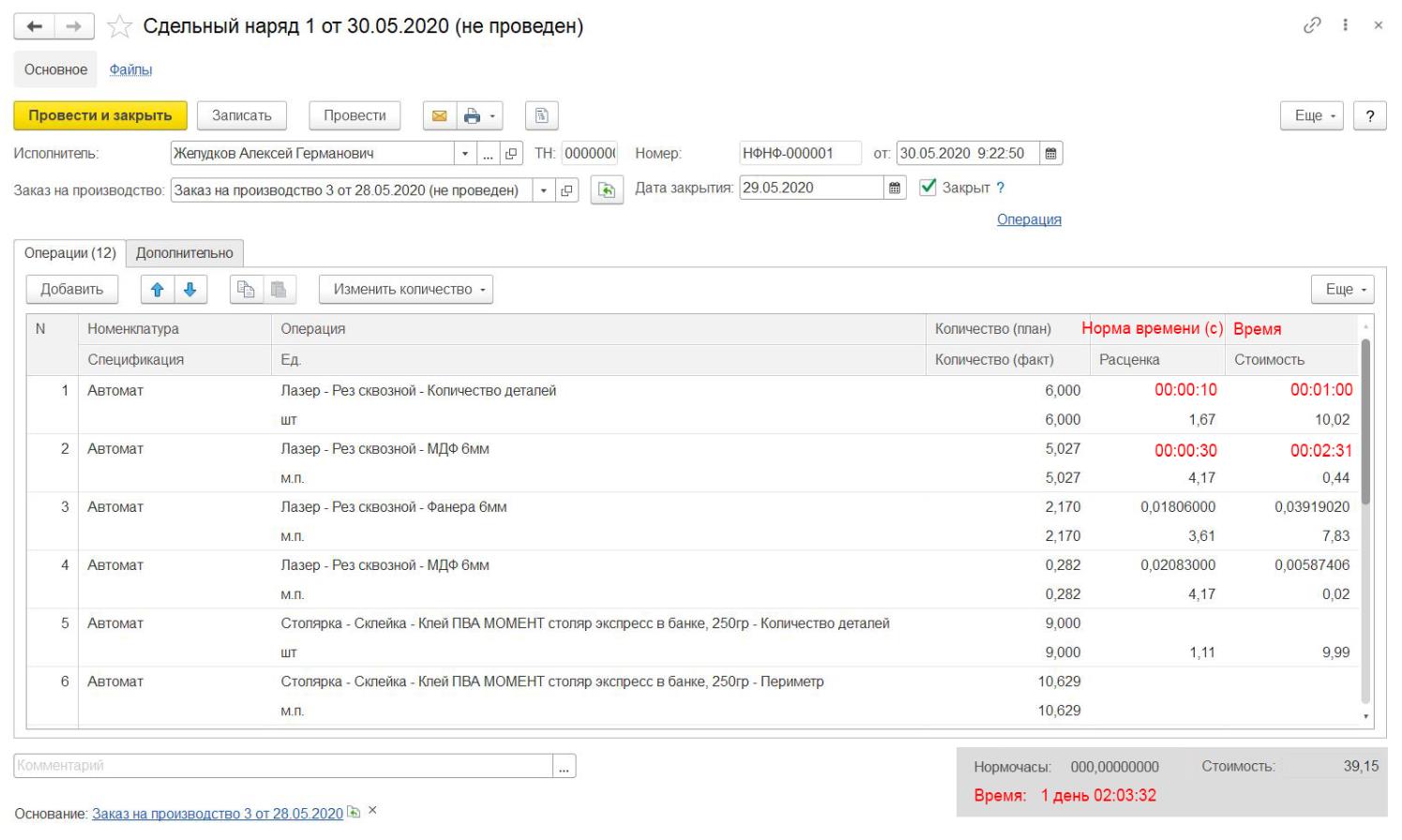The width and height of the screenshot is (1402, 840).
Task: Click the envelope email icon
Action: 439,115
